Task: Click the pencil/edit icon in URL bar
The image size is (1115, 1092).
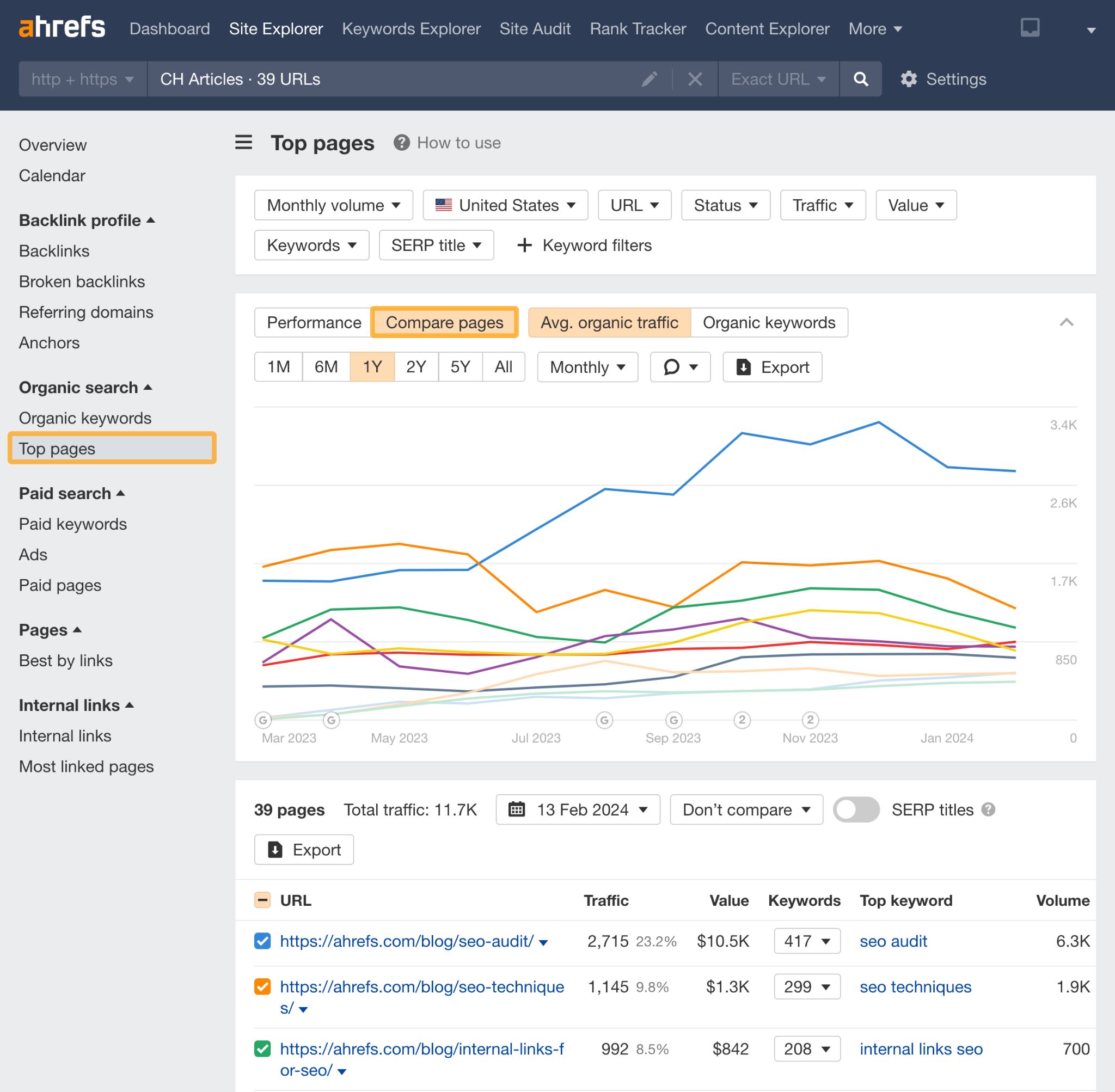Action: (650, 79)
